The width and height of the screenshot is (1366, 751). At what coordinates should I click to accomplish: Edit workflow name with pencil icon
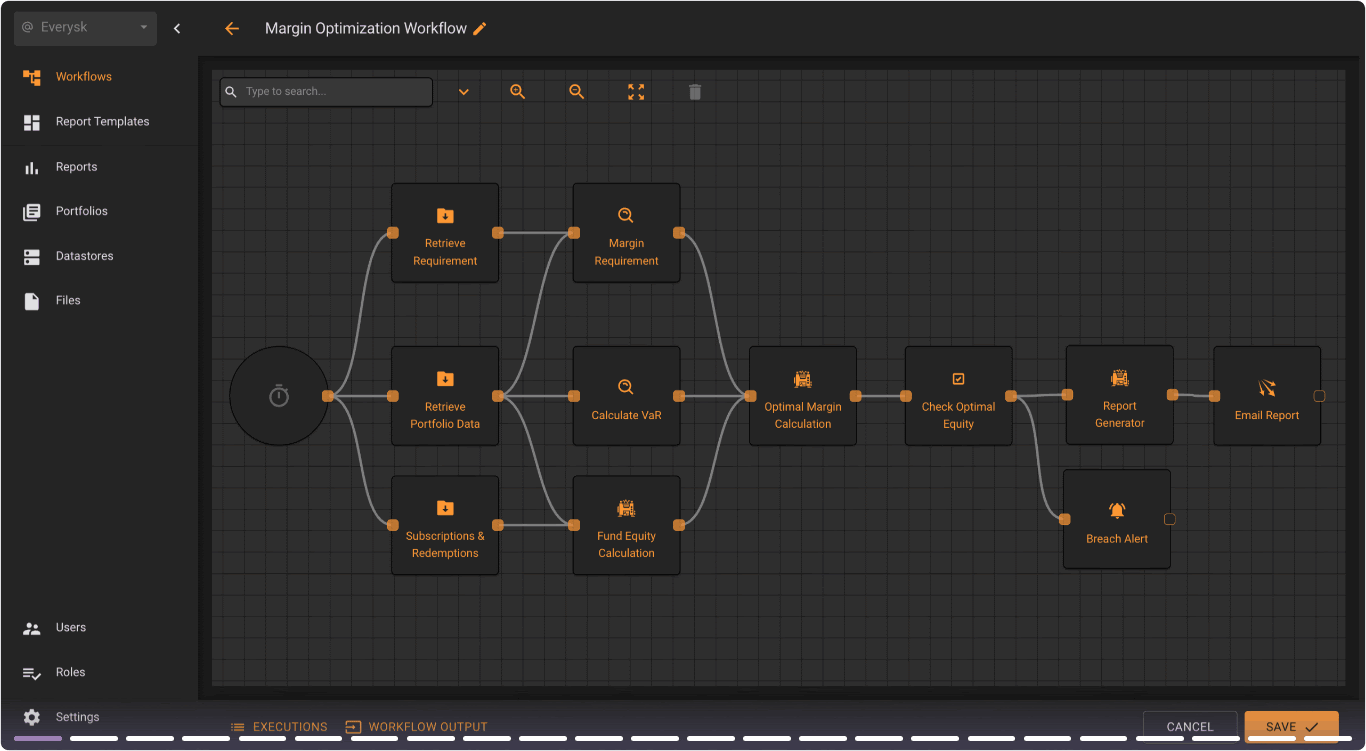pos(480,29)
